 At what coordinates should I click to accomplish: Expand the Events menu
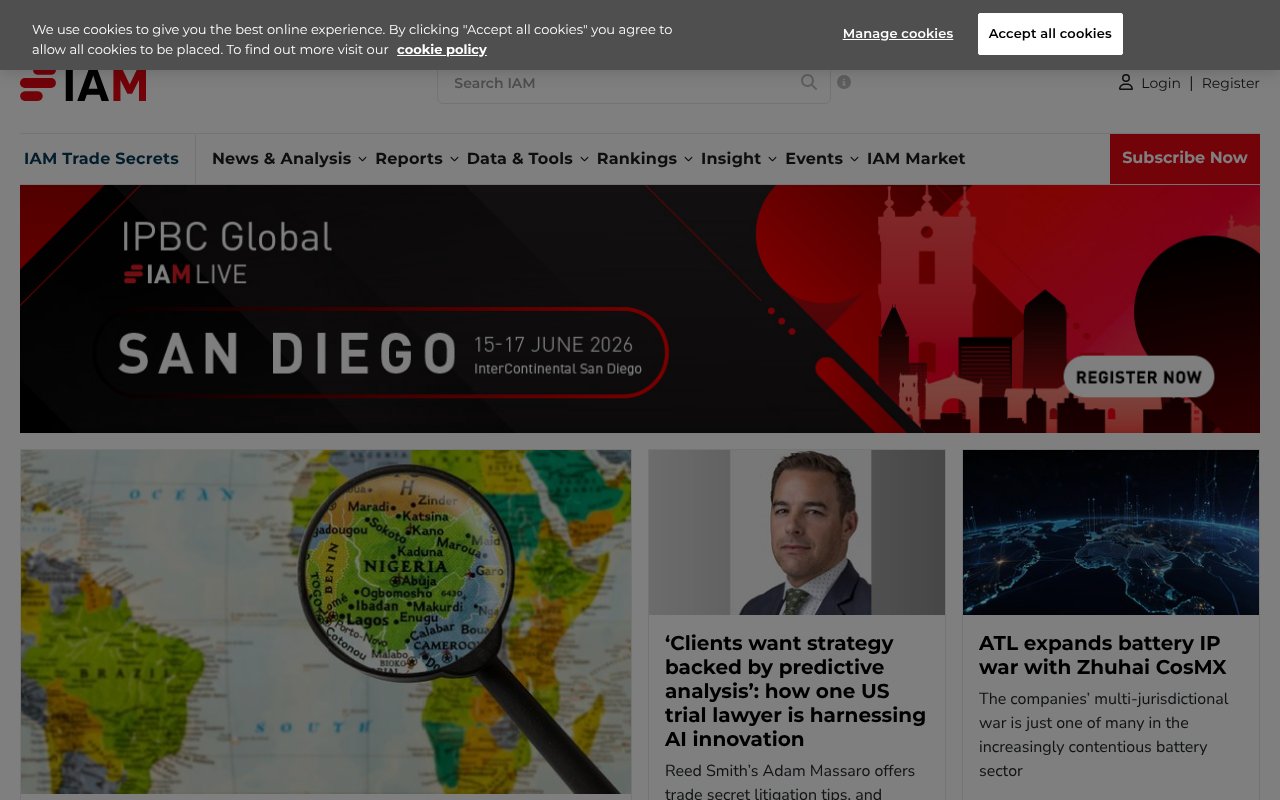coord(814,158)
